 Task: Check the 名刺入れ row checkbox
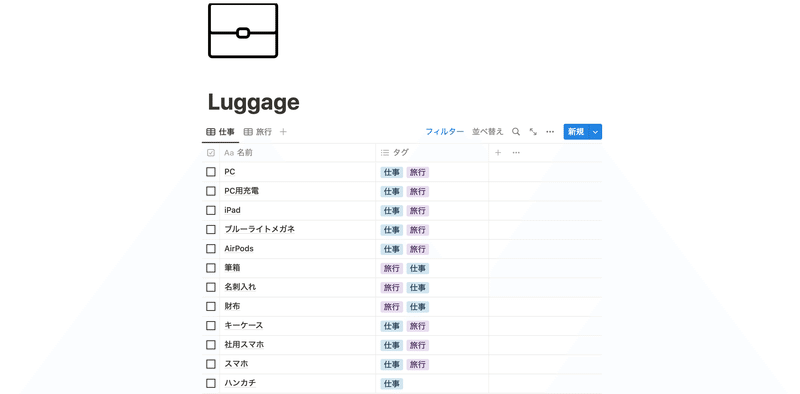pos(211,287)
